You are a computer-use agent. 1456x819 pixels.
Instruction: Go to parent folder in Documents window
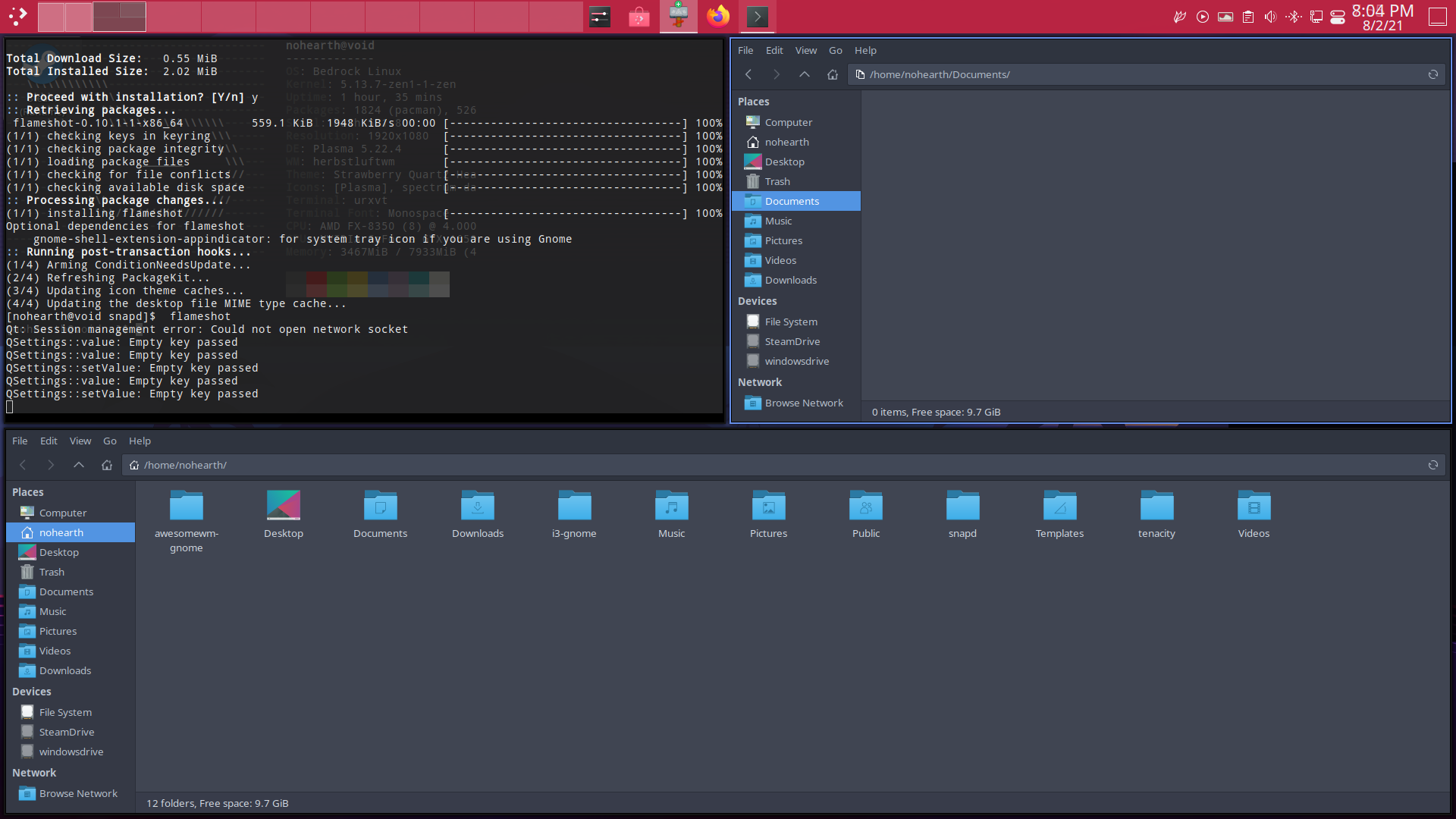coord(804,74)
